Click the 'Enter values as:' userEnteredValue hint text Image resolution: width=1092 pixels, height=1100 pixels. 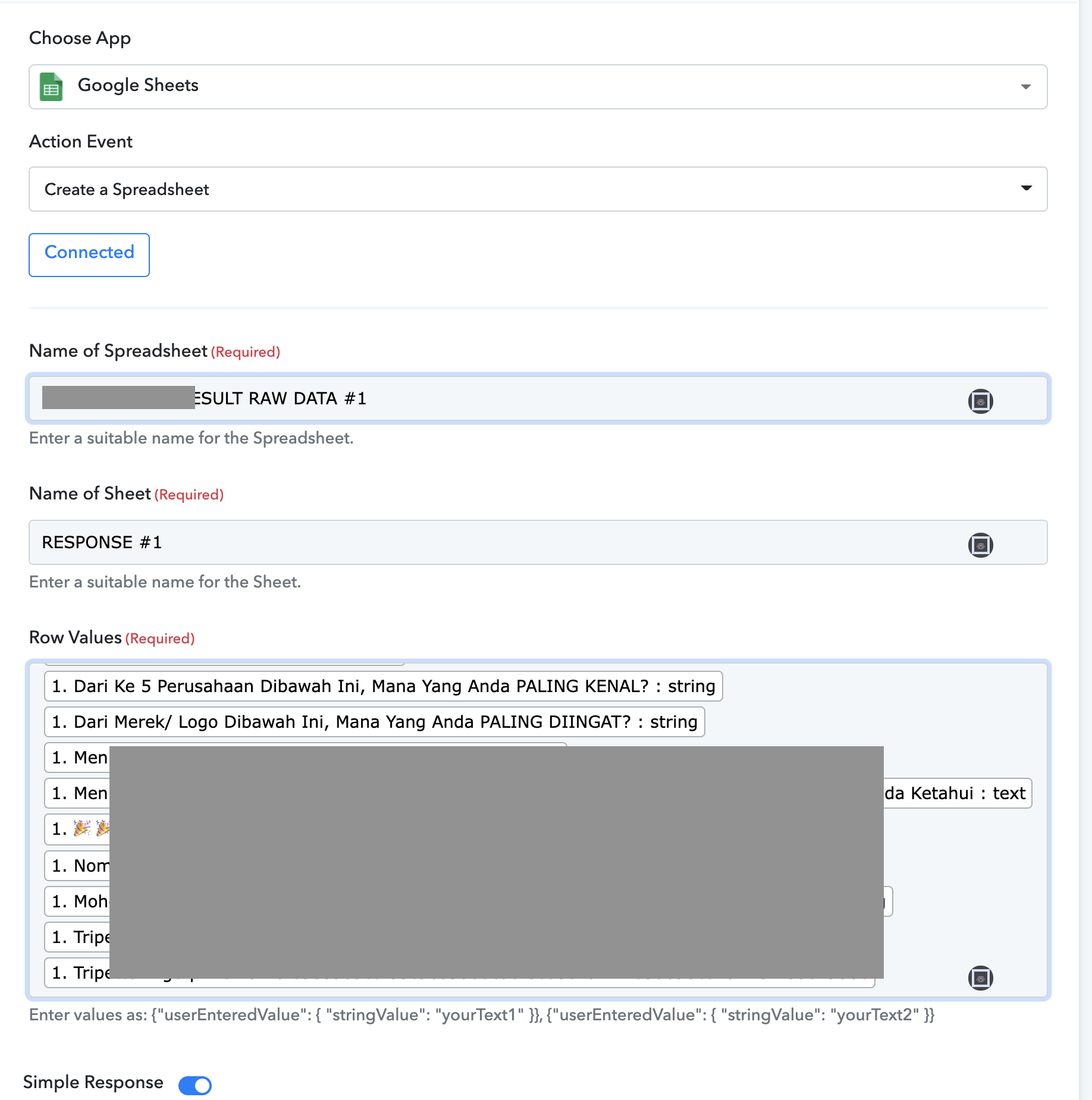tap(482, 1015)
